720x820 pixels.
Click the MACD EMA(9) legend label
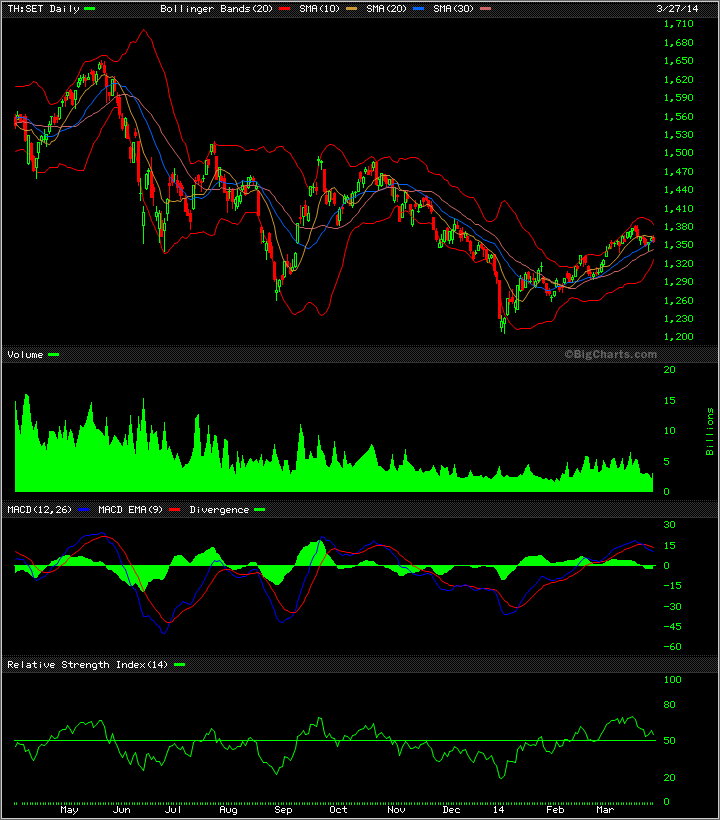tap(130, 509)
